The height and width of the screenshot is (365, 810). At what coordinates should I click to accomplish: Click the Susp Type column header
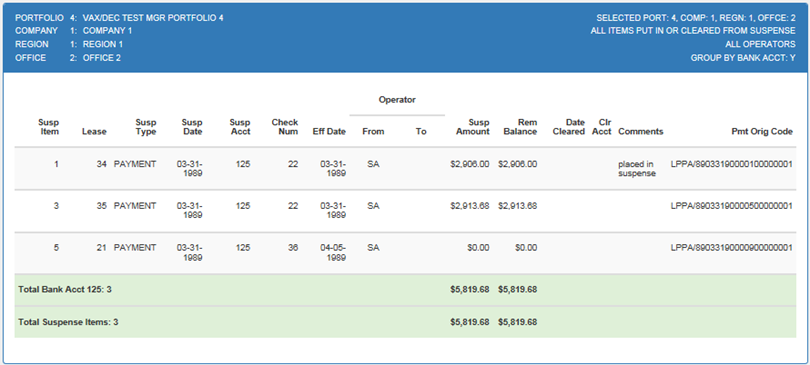[x=146, y=127]
